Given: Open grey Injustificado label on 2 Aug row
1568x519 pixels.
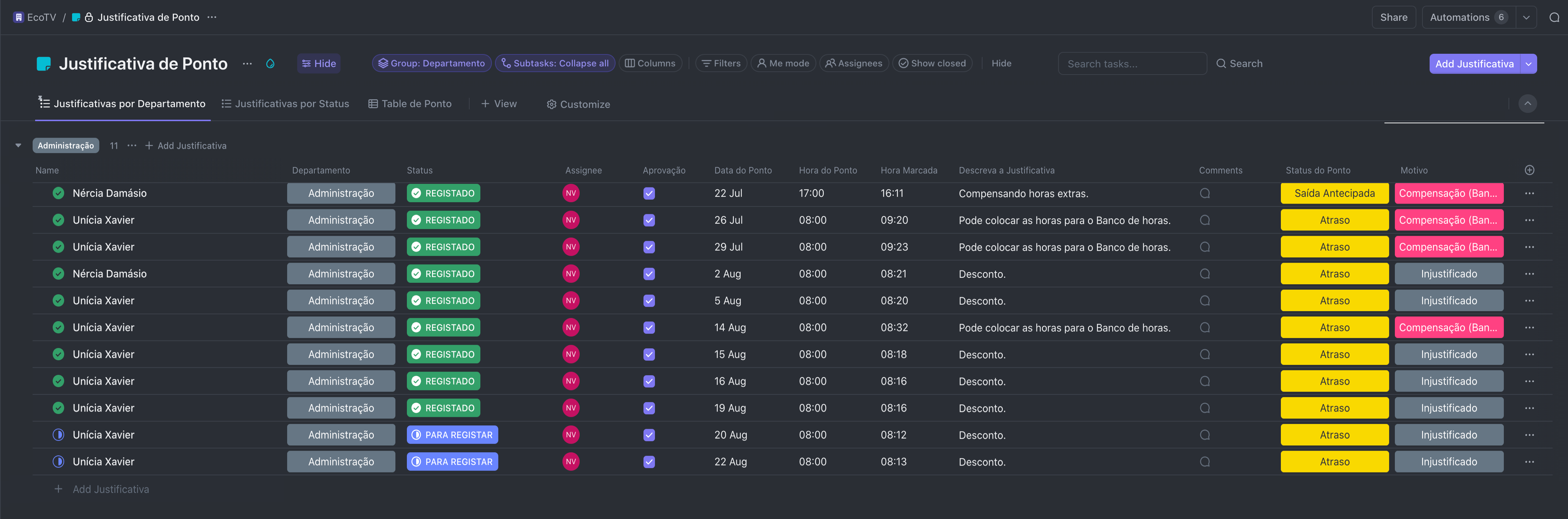Looking at the screenshot, I should coord(1449,274).
